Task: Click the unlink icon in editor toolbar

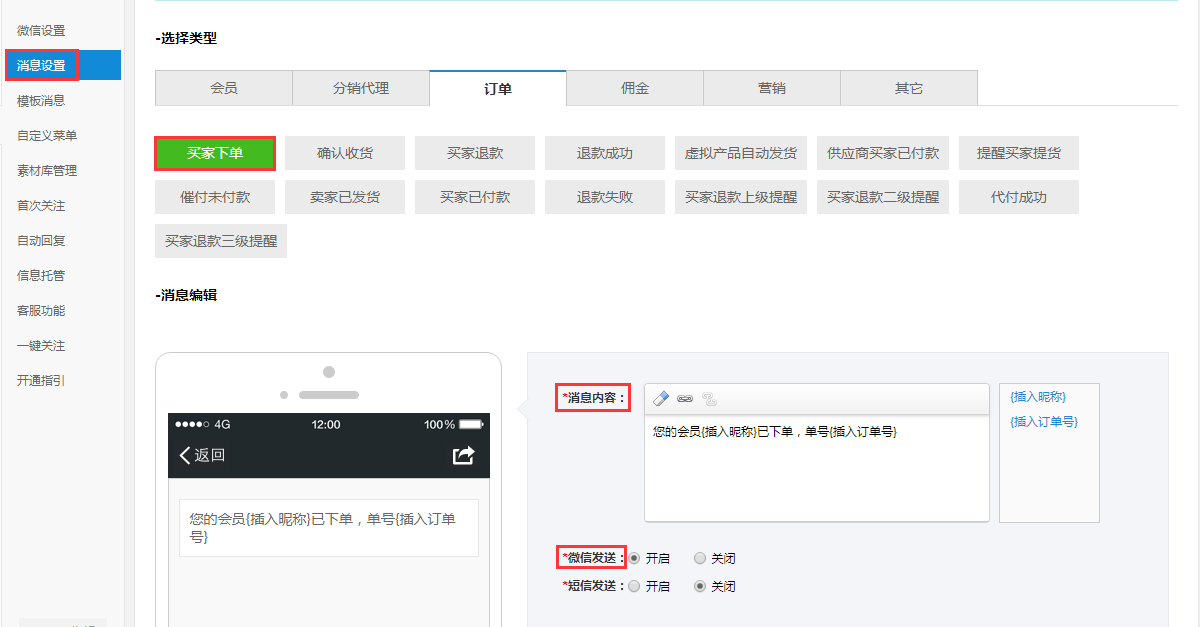Action: coord(710,398)
